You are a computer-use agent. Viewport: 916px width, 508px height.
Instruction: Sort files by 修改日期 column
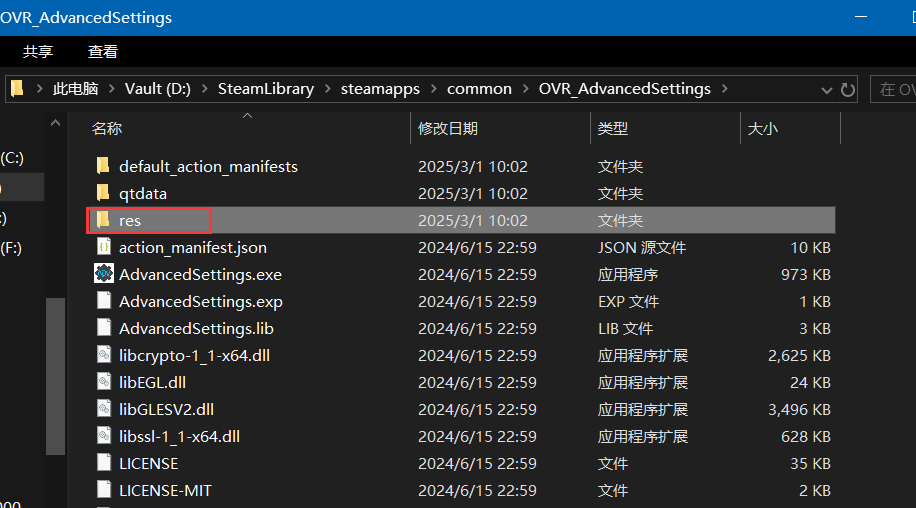(448, 128)
